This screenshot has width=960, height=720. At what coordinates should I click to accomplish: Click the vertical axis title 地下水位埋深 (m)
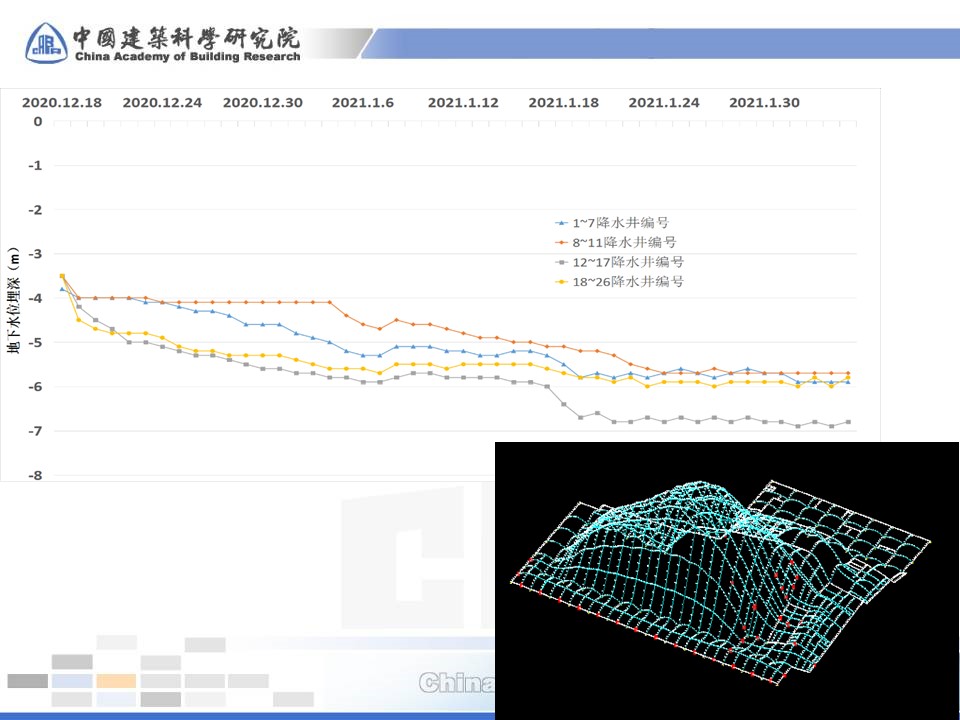coord(14,298)
